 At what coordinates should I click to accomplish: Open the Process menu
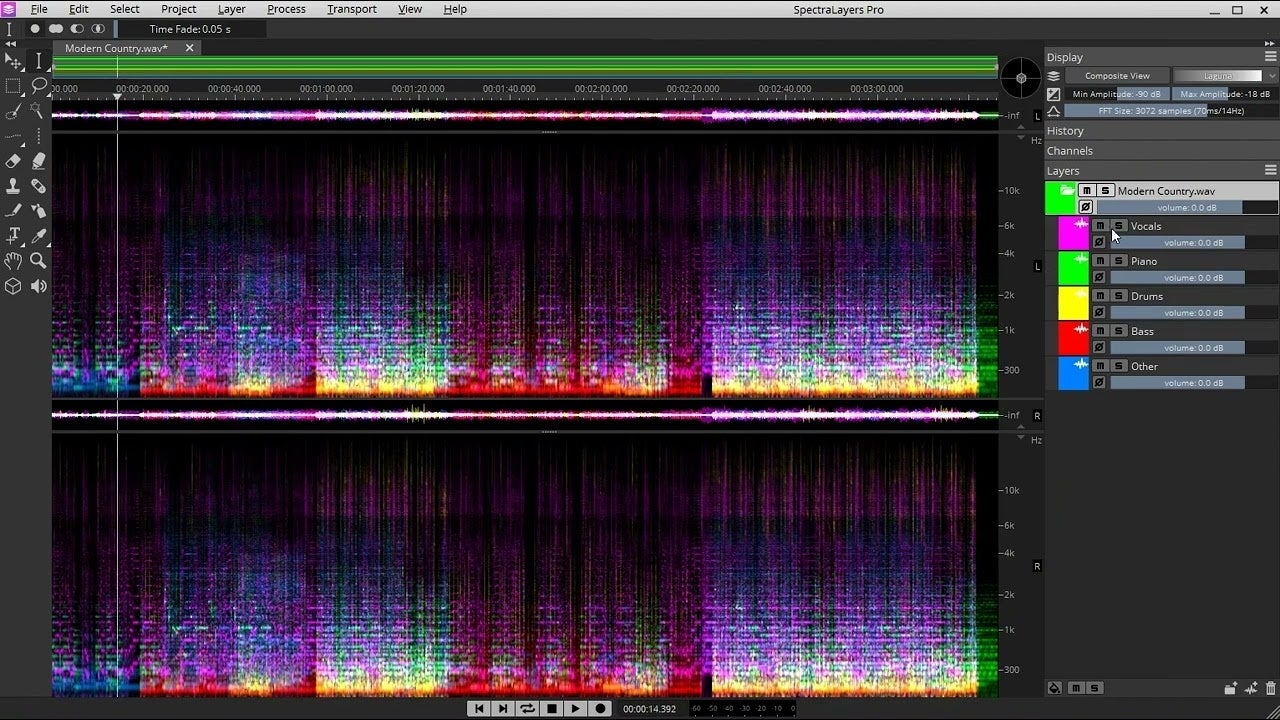coord(286,9)
